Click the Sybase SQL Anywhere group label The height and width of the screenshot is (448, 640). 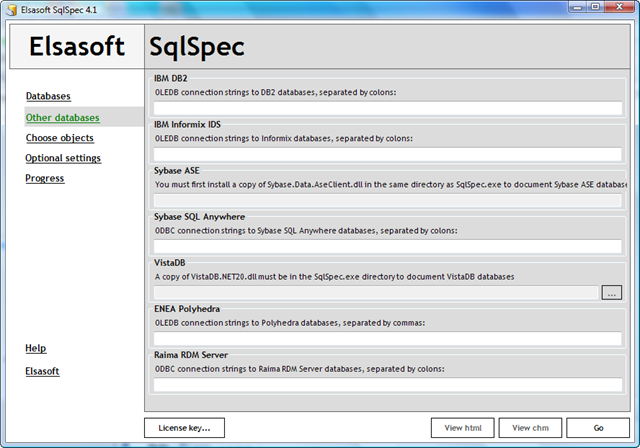click(200, 217)
